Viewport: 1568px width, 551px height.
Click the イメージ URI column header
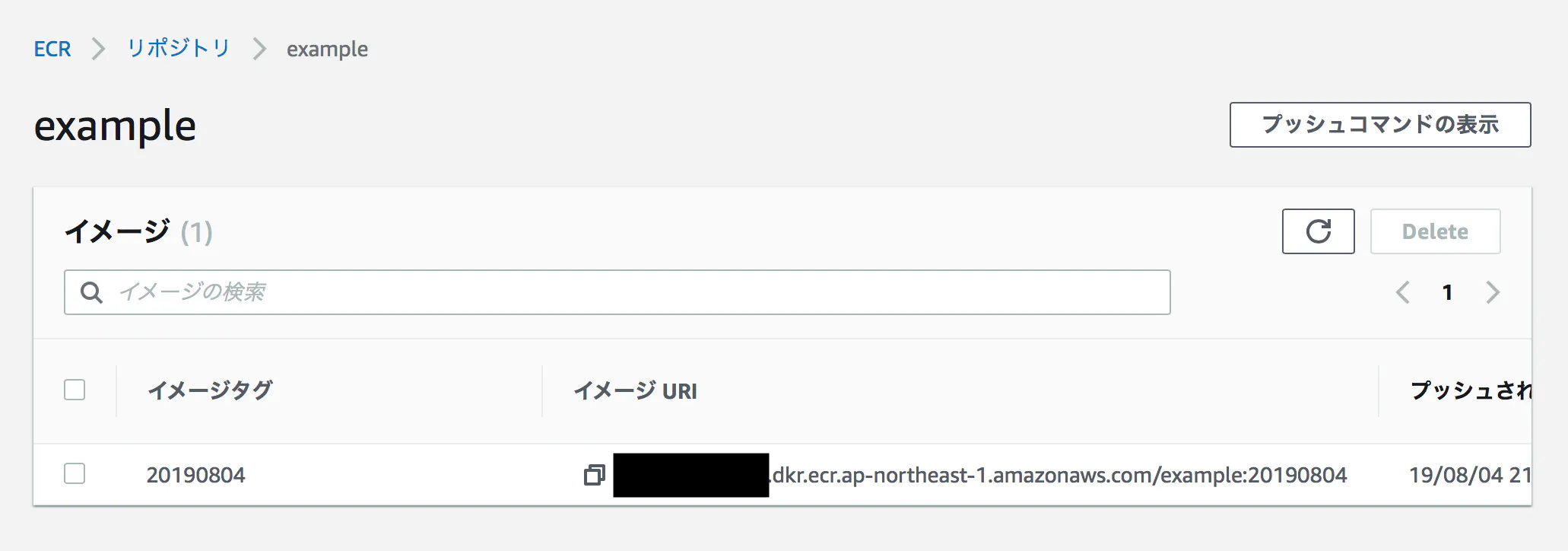tap(636, 390)
